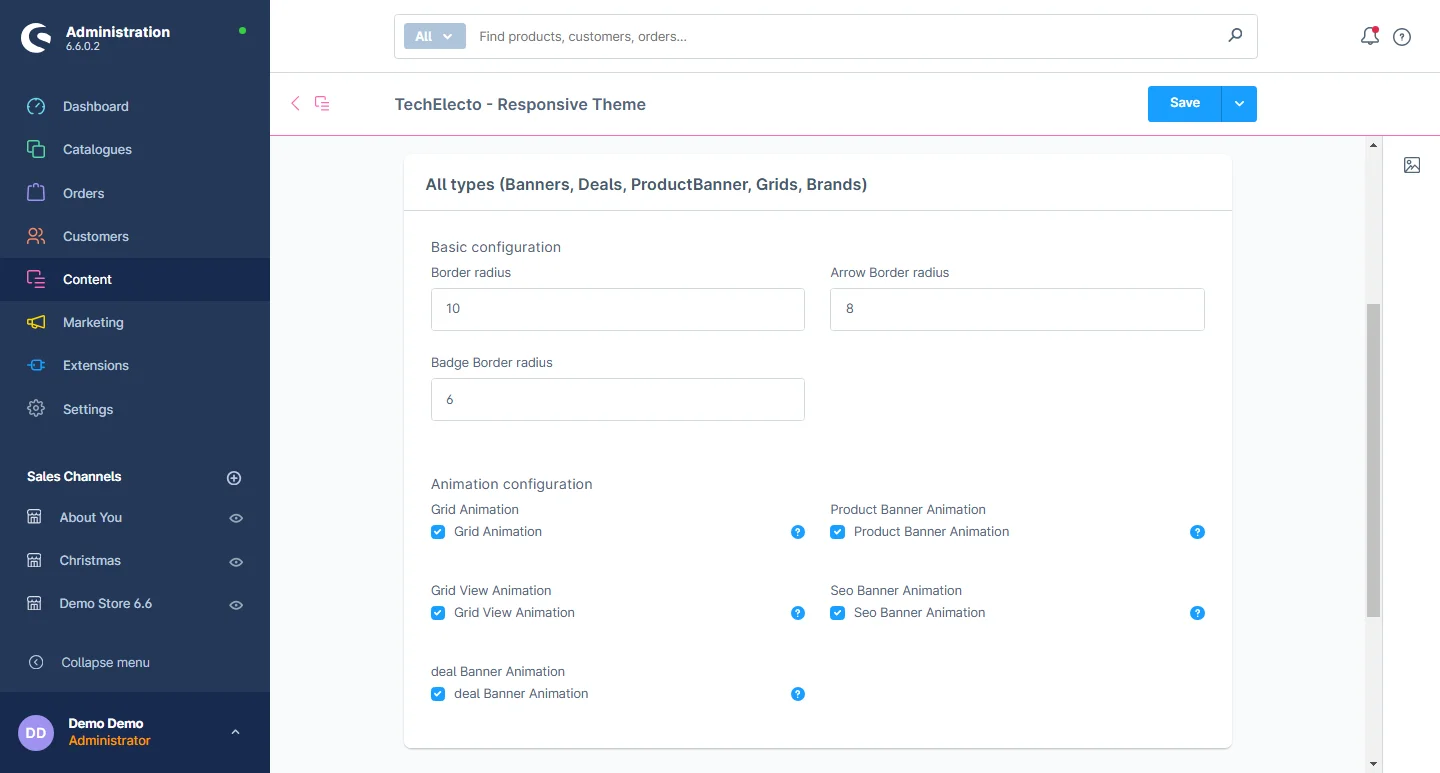
Task: Go to the Extensions menu item
Action: click(x=96, y=365)
